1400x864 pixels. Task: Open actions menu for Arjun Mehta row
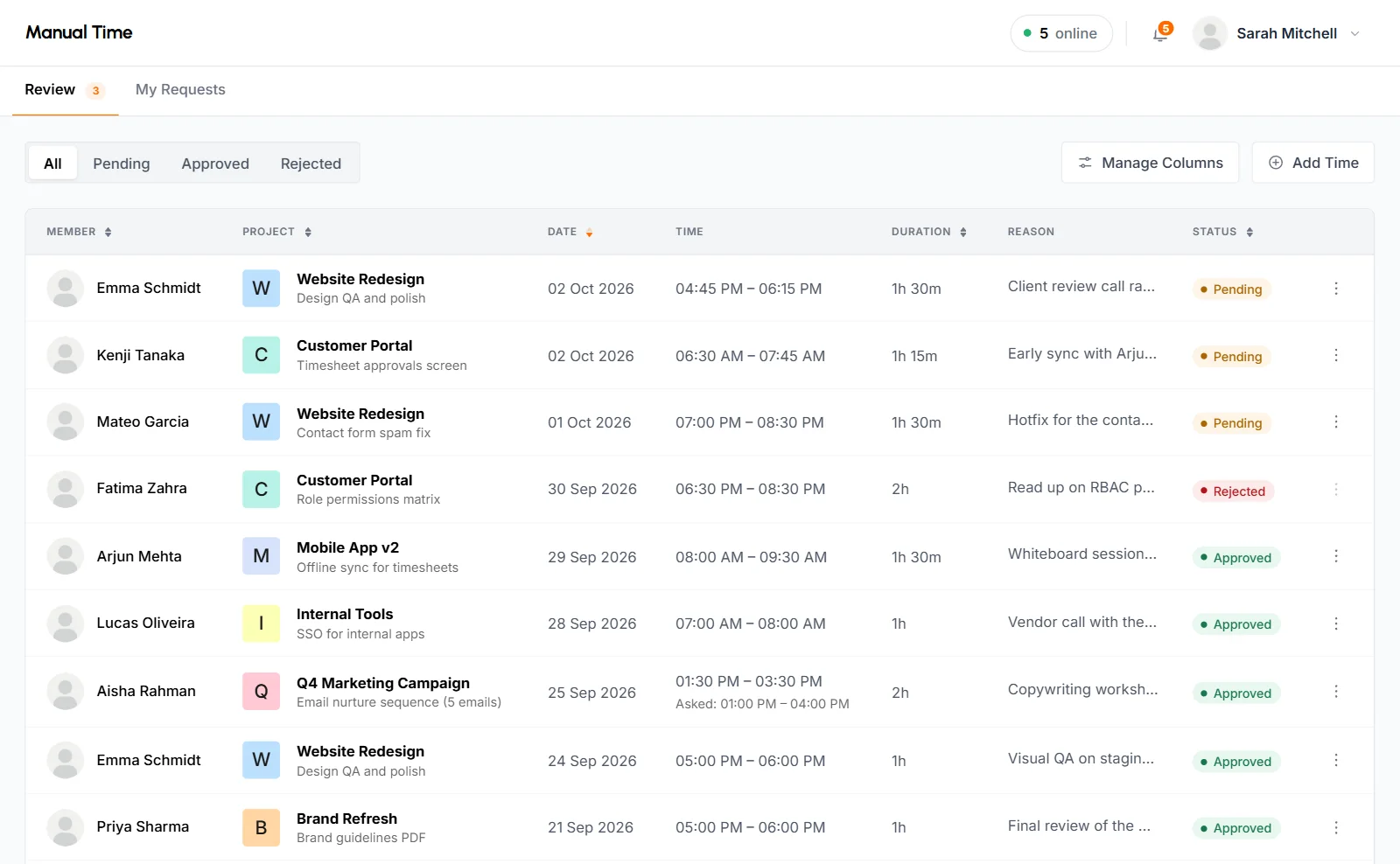[x=1336, y=556]
